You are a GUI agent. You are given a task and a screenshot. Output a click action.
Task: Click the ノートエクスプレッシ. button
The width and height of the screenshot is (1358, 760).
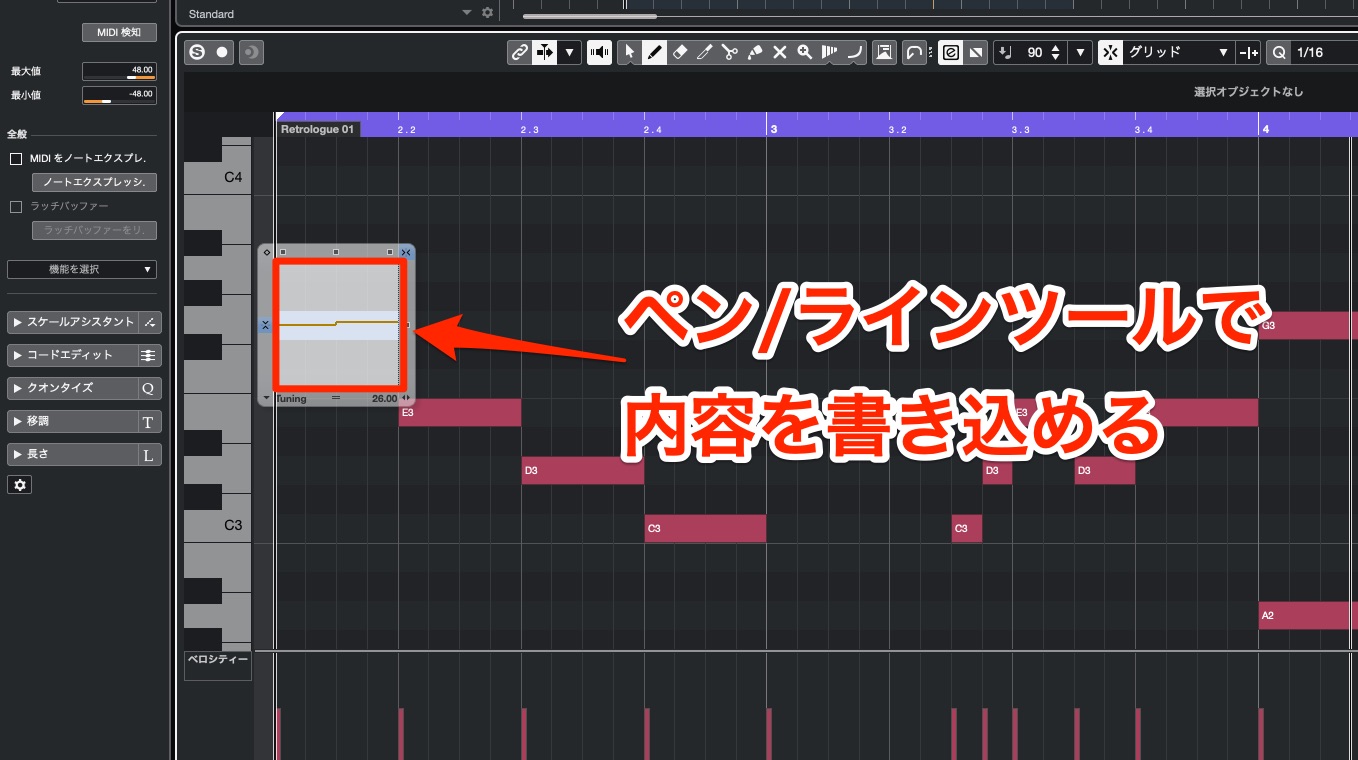pos(95,182)
